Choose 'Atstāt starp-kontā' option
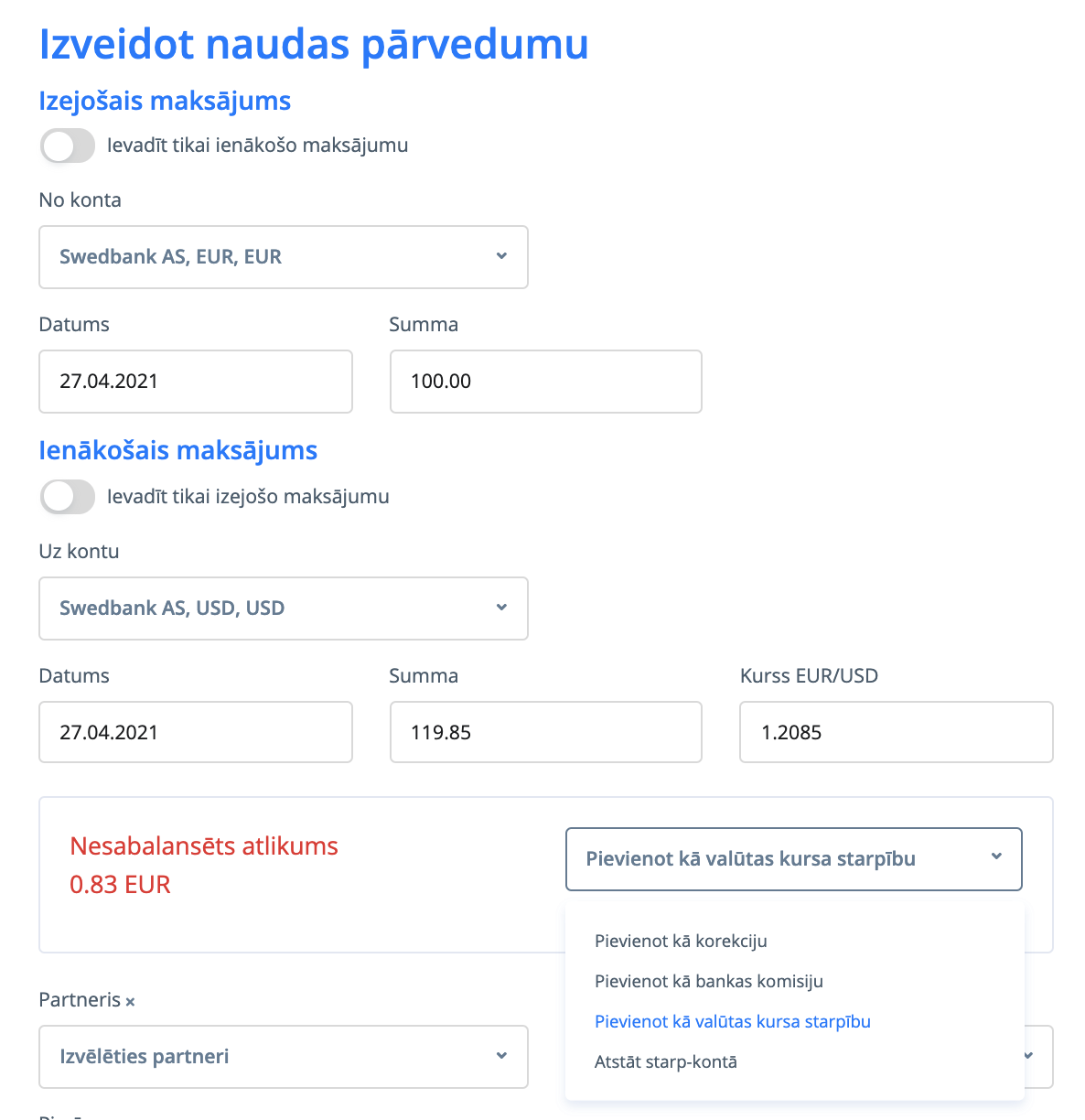The height and width of the screenshot is (1120, 1085). coord(666,1062)
